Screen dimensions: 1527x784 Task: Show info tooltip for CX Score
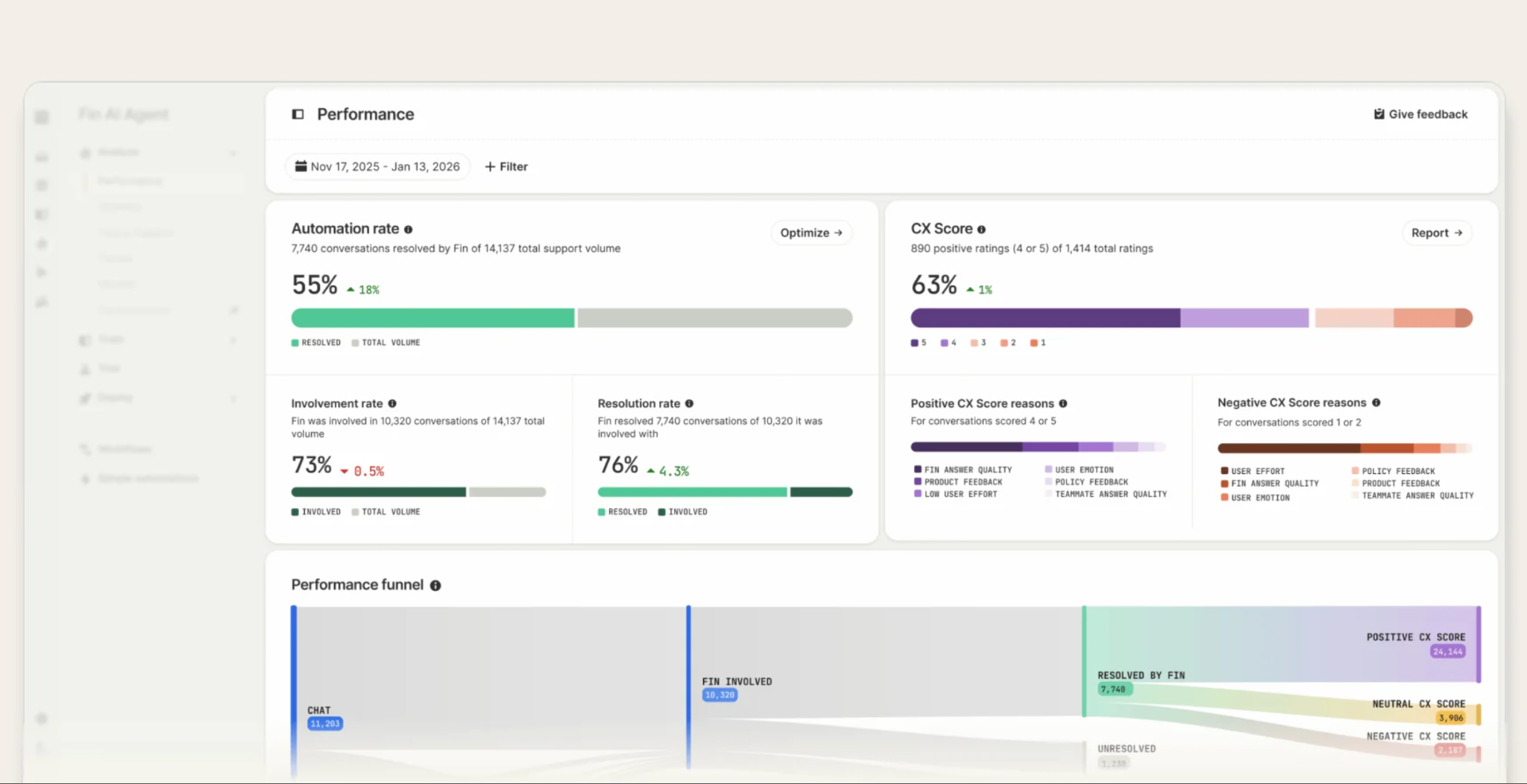pos(981,230)
